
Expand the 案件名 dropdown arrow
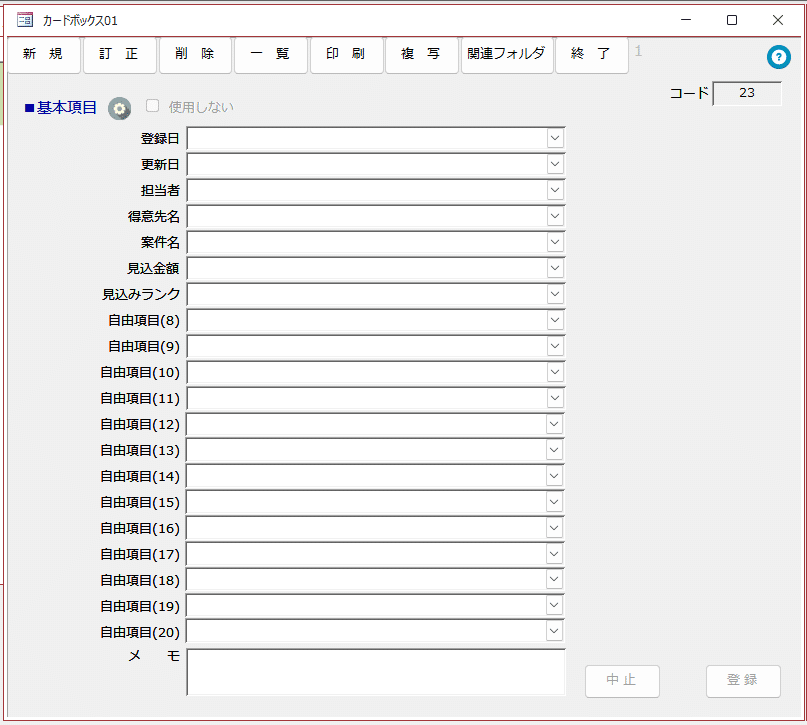[555, 242]
